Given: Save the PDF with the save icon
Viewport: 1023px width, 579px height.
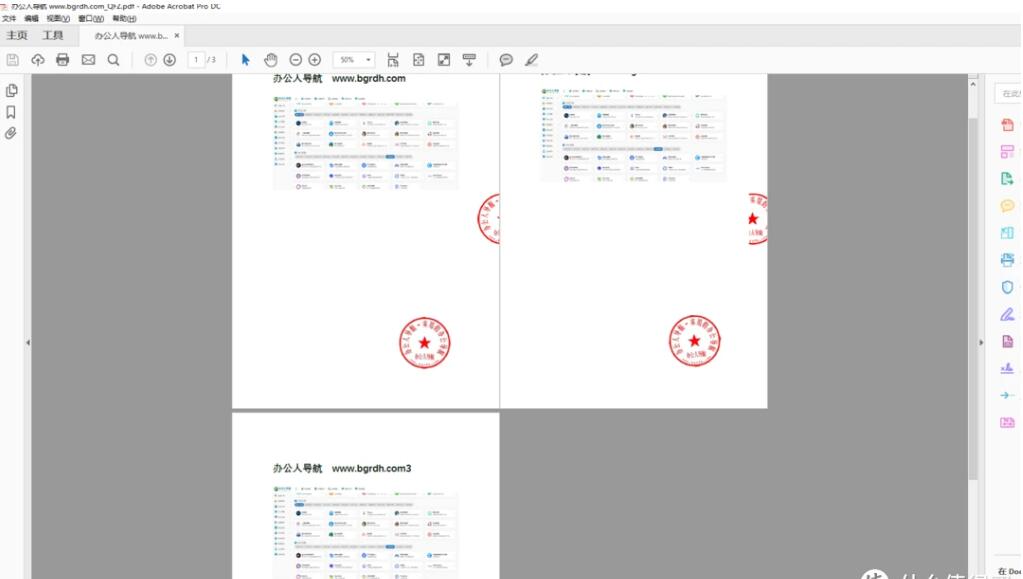Looking at the screenshot, I should [x=11, y=59].
